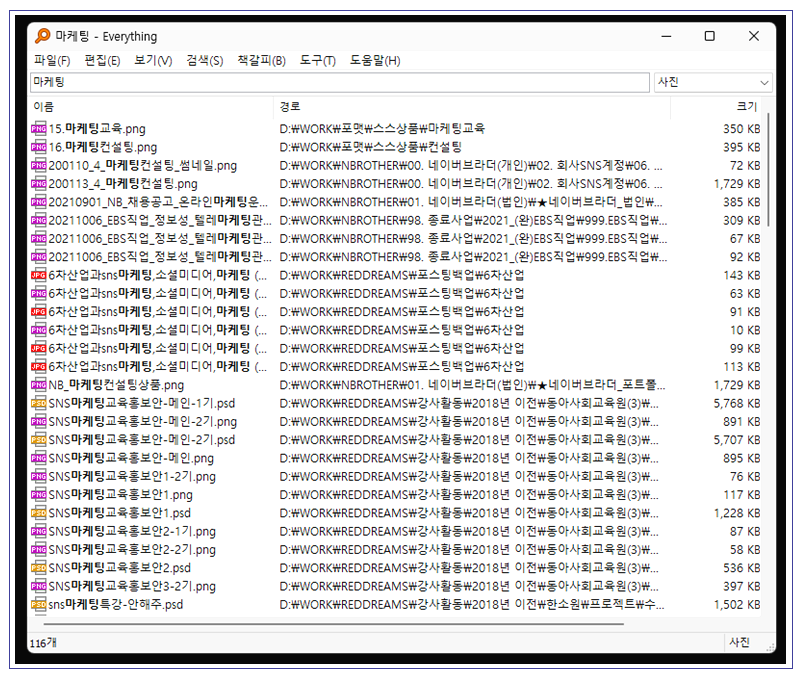This screenshot has height=679, width=801.
Task: Sort by the 크기 column header
Action: [716, 107]
